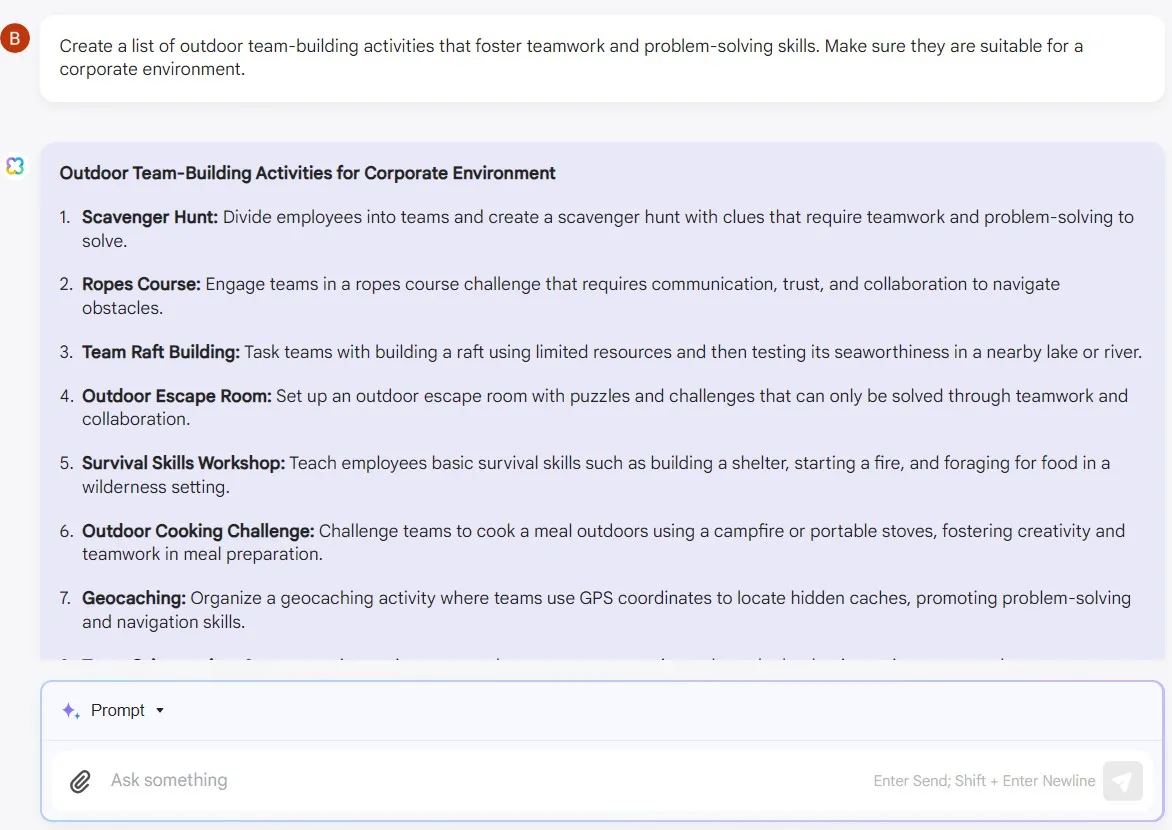Click the Enter Send; Shift + Enter Newline hint
This screenshot has width=1172, height=830.
click(984, 781)
